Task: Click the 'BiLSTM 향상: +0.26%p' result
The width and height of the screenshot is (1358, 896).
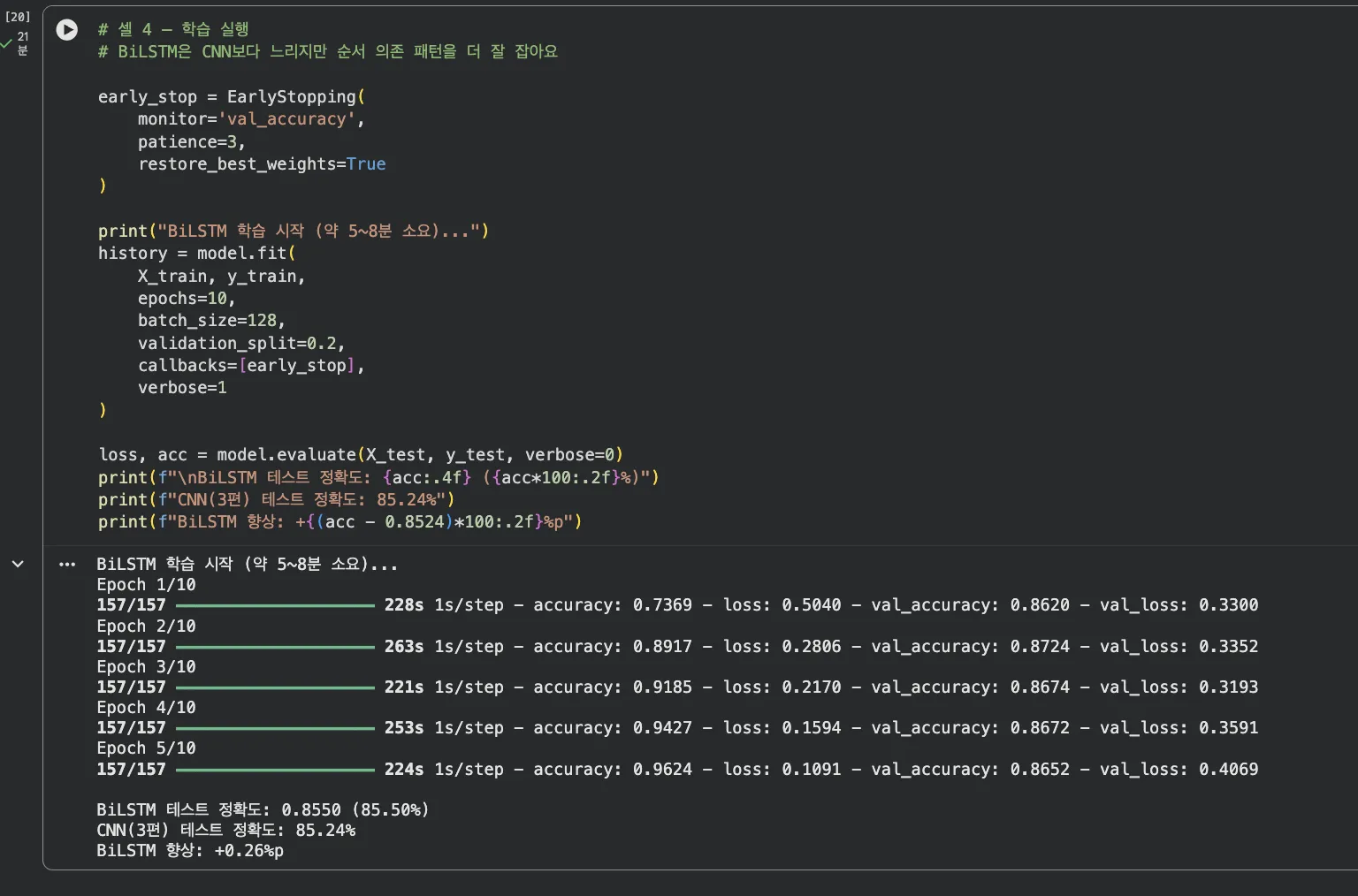Action: click(190, 850)
